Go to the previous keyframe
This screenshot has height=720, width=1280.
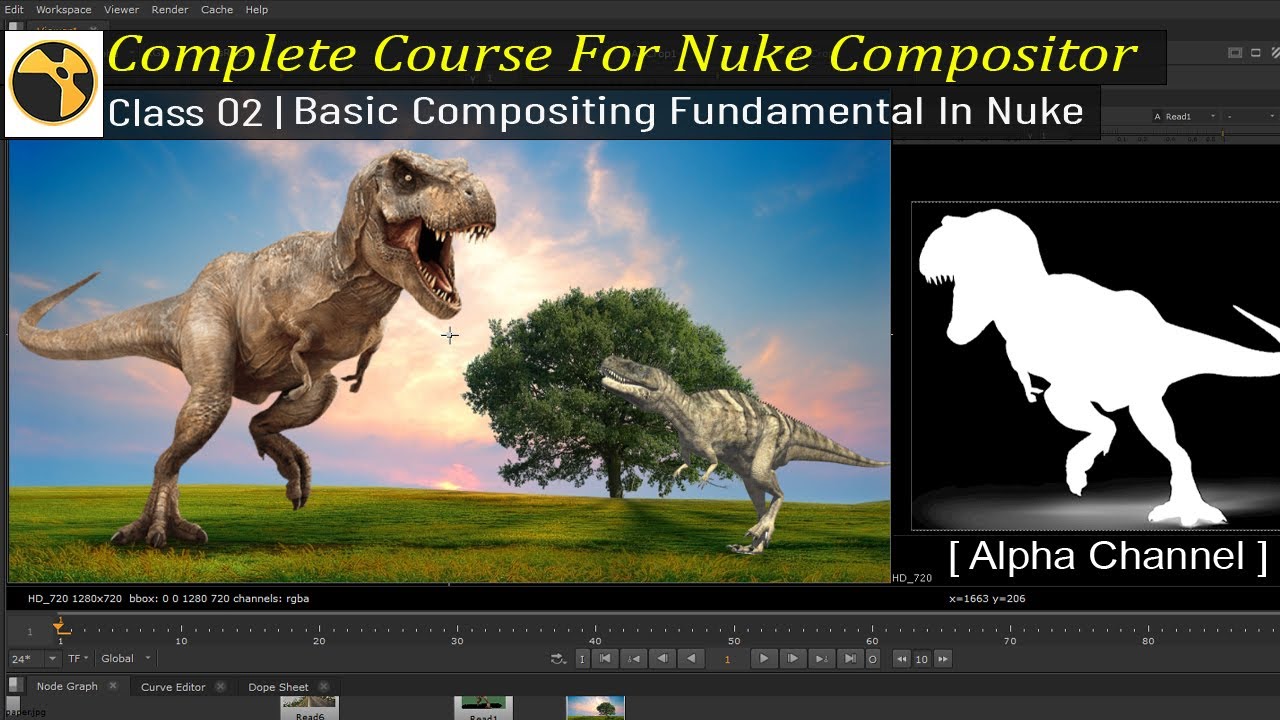634,658
